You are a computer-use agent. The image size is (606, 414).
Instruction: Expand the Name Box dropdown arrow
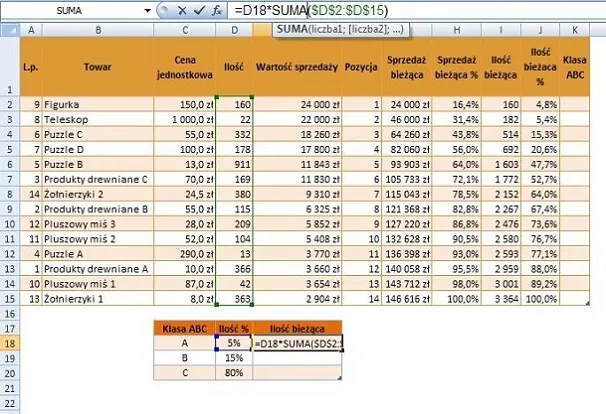[147, 10]
